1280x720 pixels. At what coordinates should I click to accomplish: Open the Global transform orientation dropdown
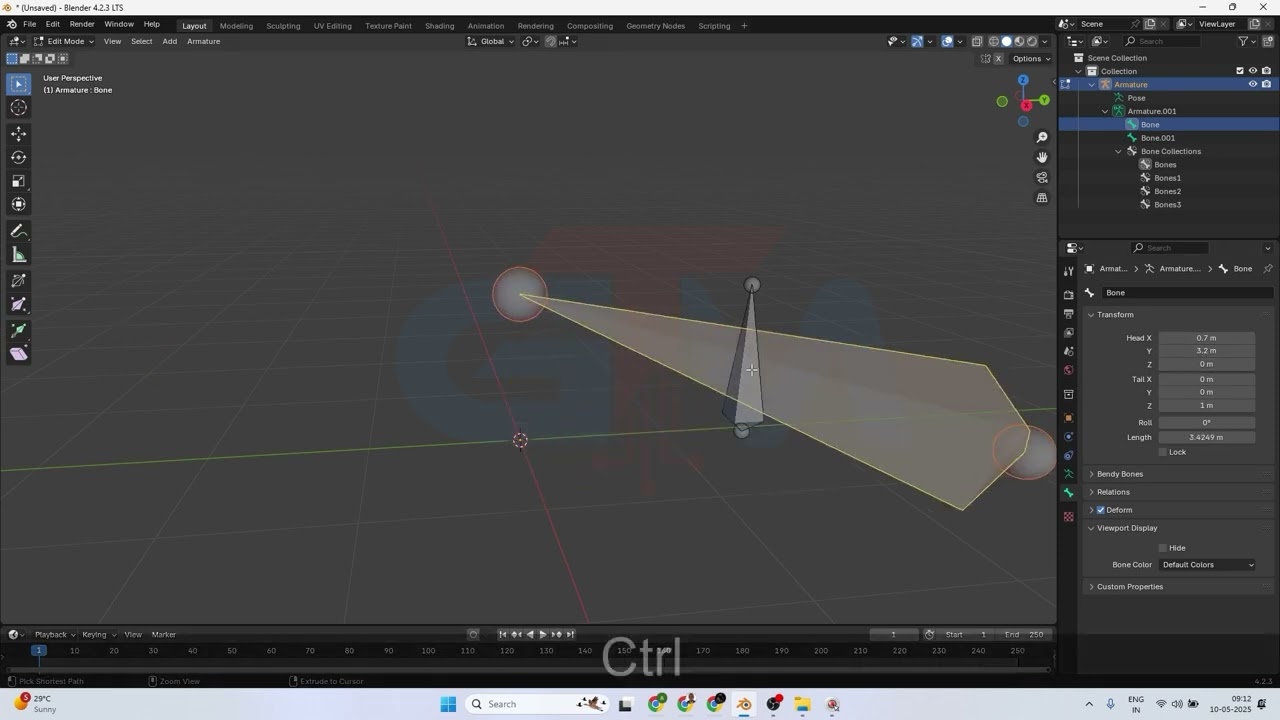491,41
